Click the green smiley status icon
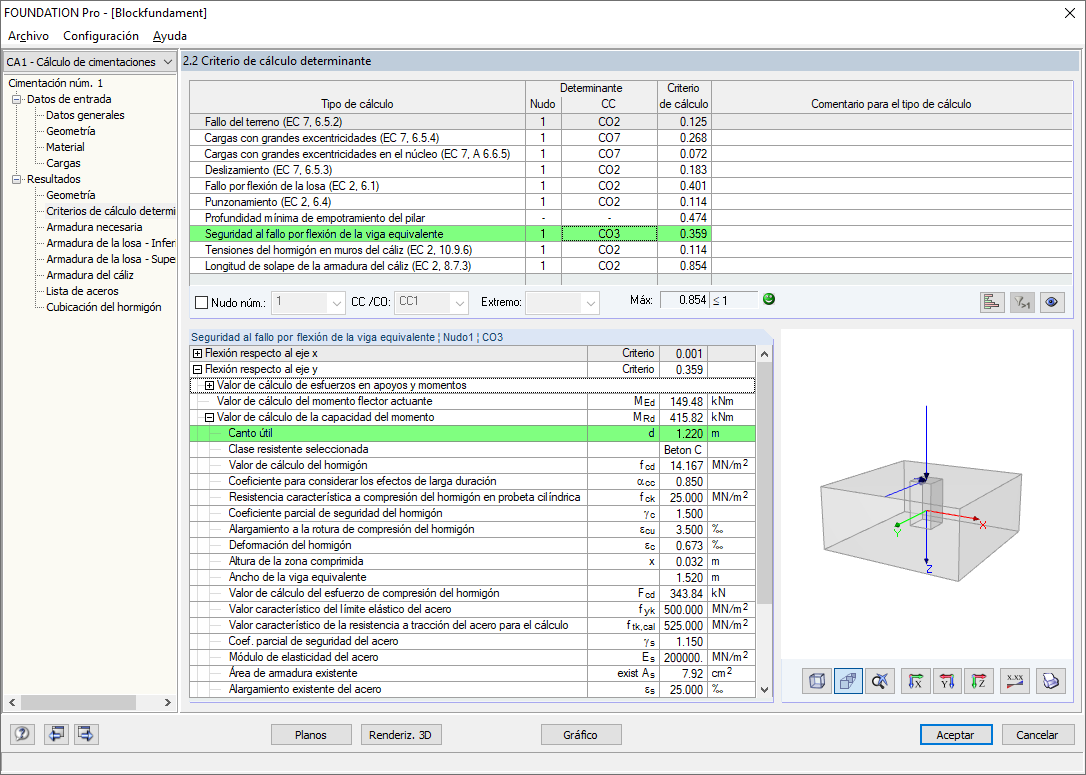 (769, 299)
